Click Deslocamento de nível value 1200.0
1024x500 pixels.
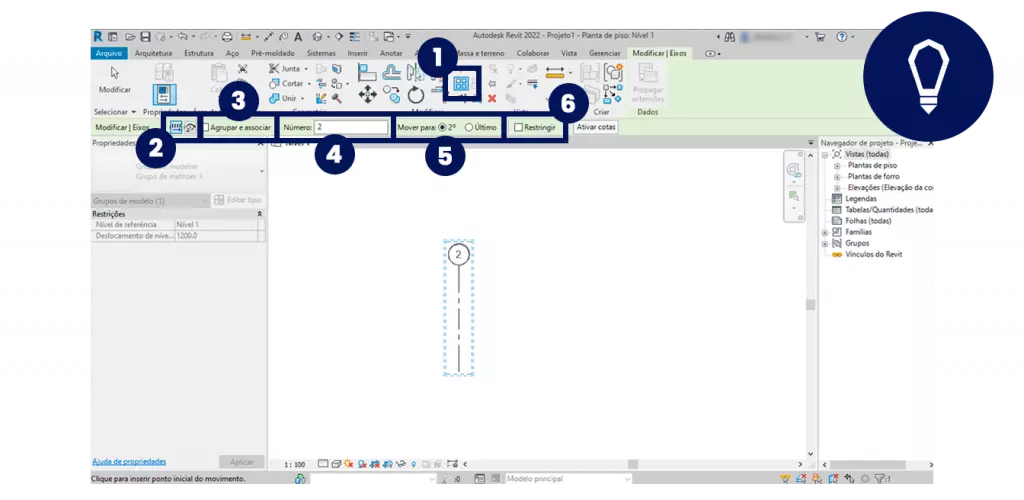pyautogui.click(x=217, y=236)
